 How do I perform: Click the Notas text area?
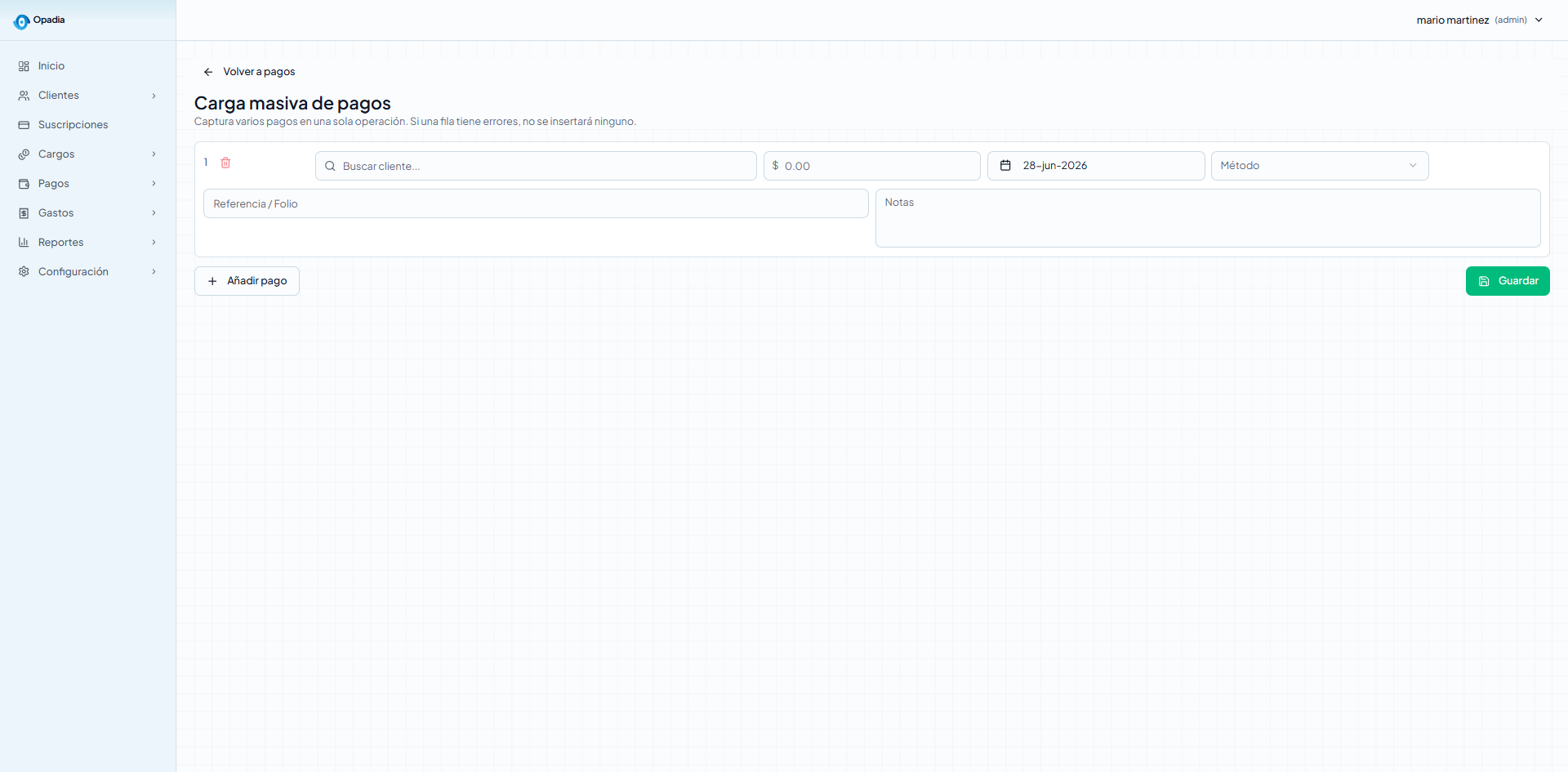coord(1208,218)
